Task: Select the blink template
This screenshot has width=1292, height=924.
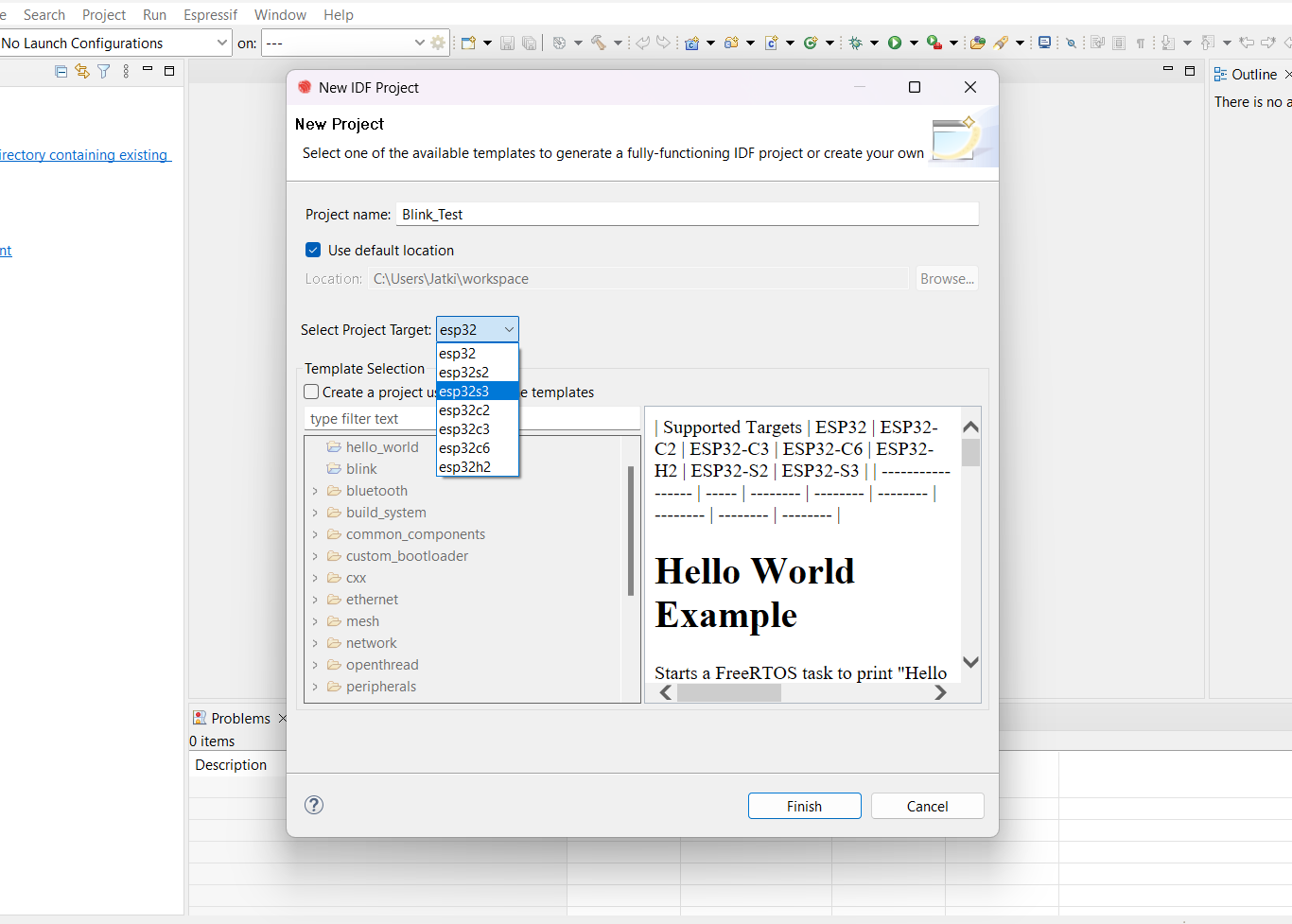Action: [x=361, y=469]
